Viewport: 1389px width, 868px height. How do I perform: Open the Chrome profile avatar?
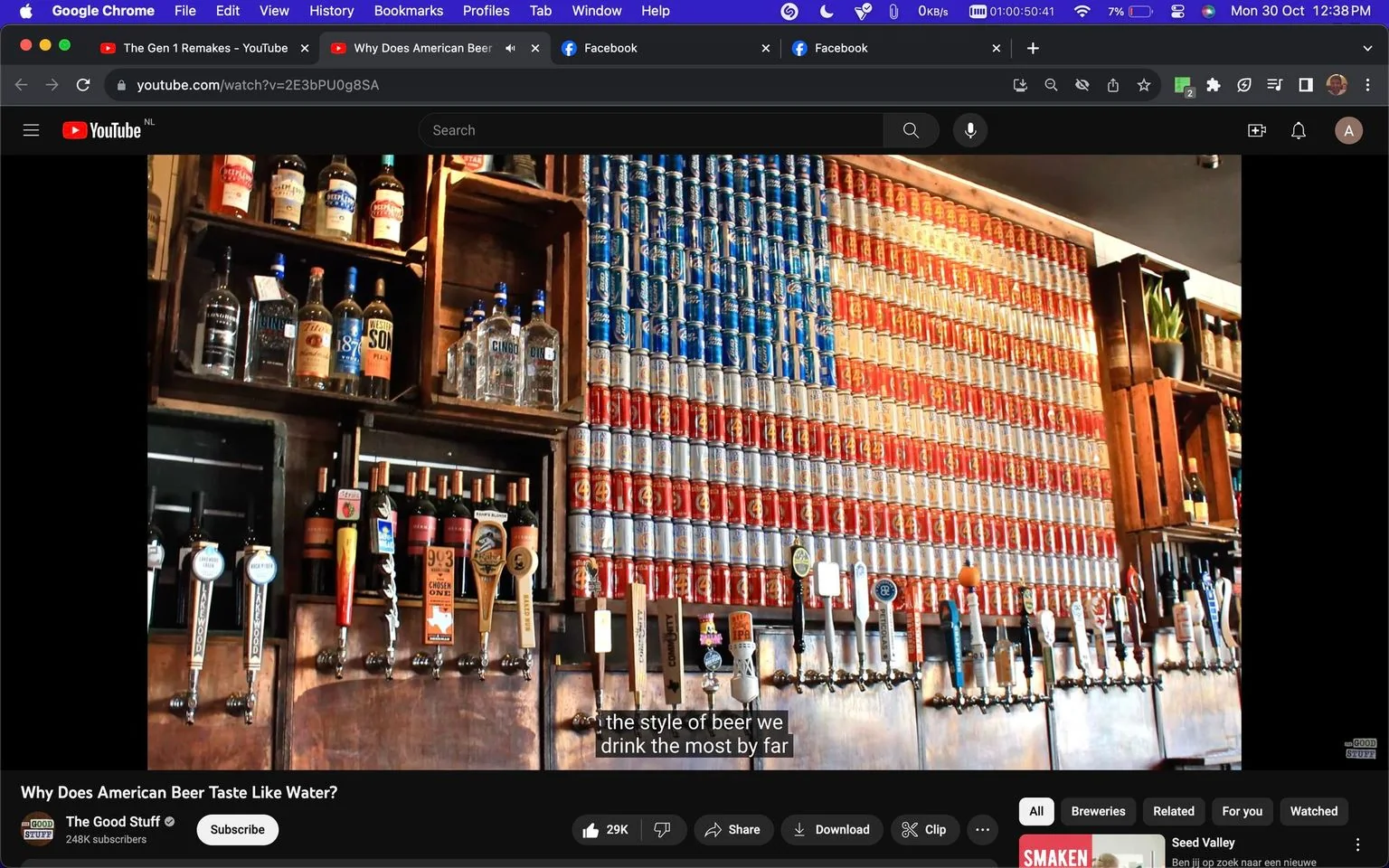(x=1337, y=85)
